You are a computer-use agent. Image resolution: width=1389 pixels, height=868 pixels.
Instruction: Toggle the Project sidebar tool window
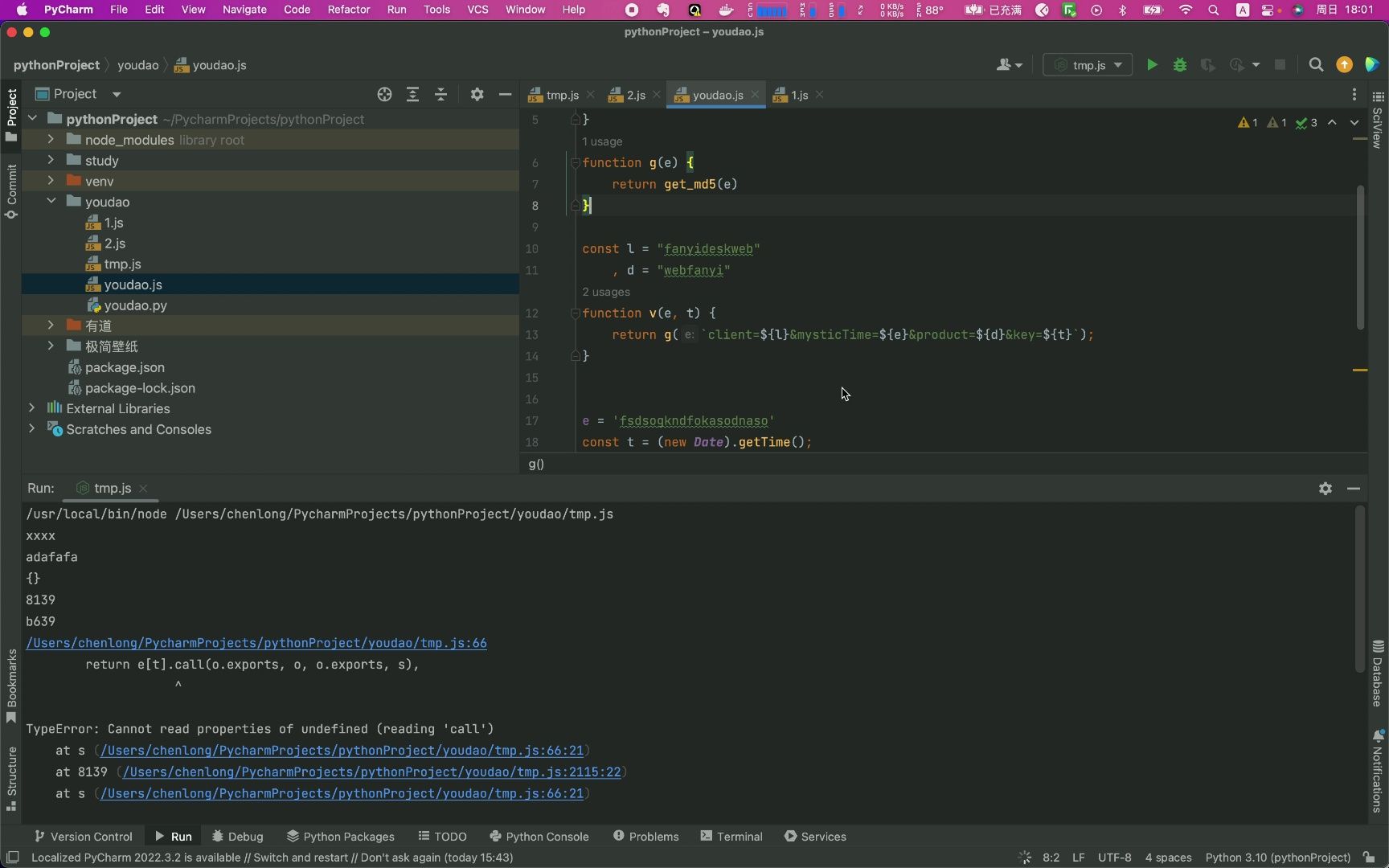coord(11,115)
